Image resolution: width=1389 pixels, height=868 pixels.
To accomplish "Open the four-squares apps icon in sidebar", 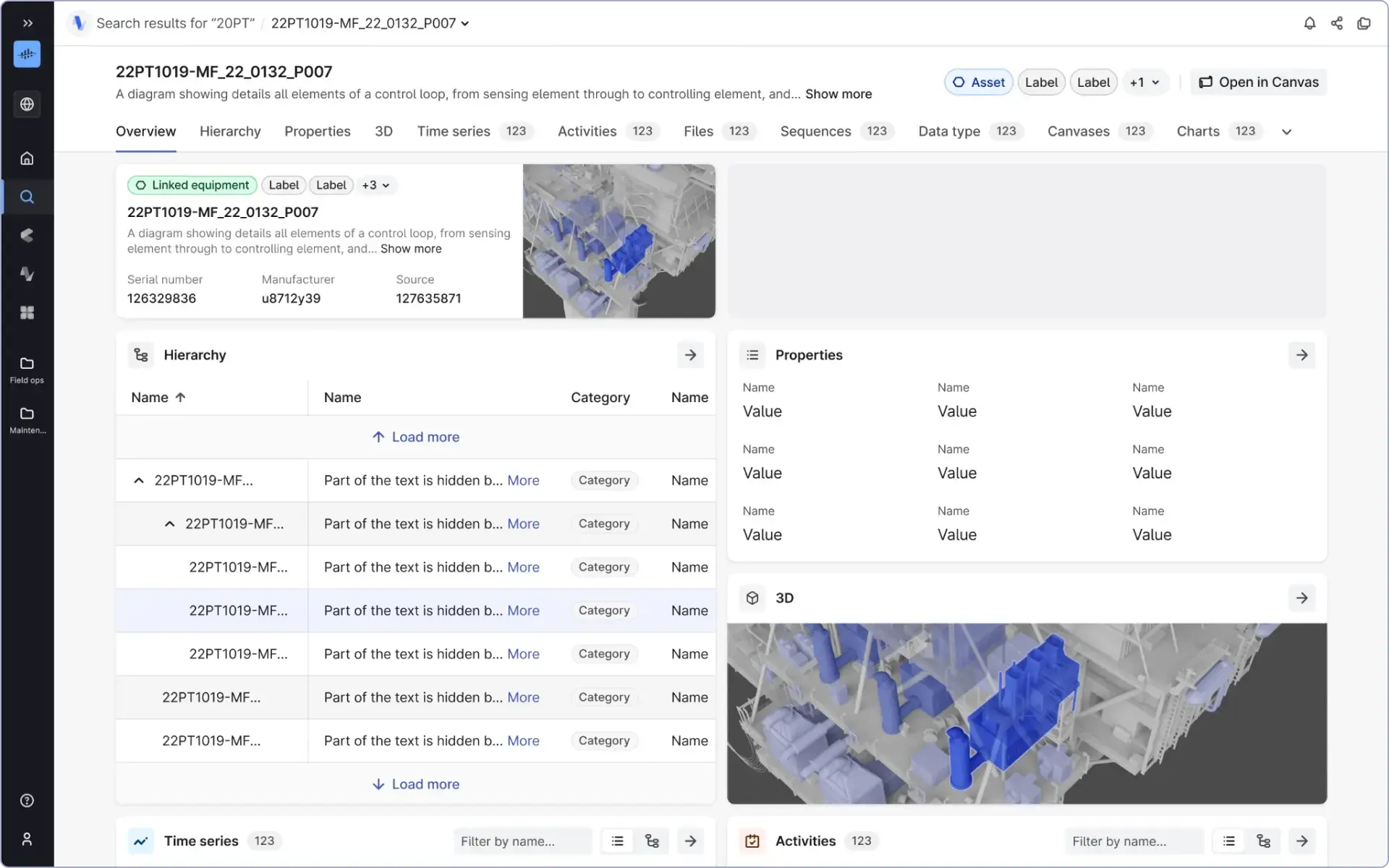I will click(x=27, y=312).
